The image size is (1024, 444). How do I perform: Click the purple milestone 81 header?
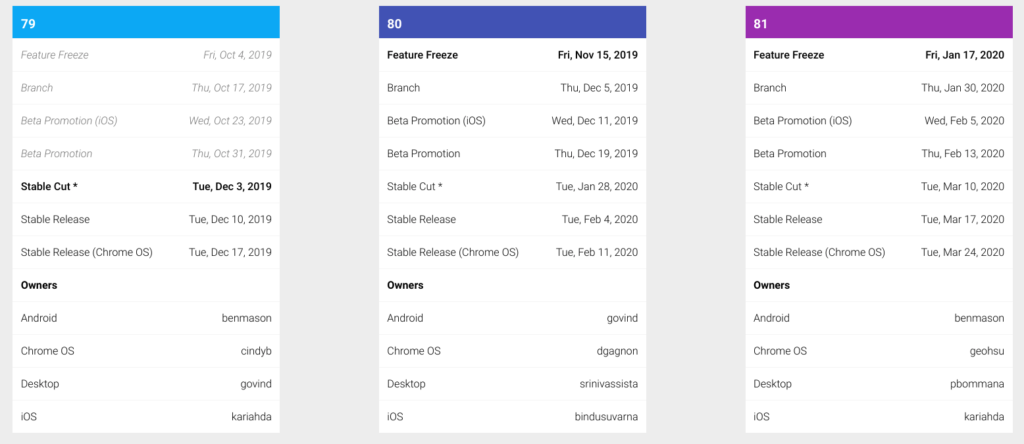pyautogui.click(x=879, y=22)
